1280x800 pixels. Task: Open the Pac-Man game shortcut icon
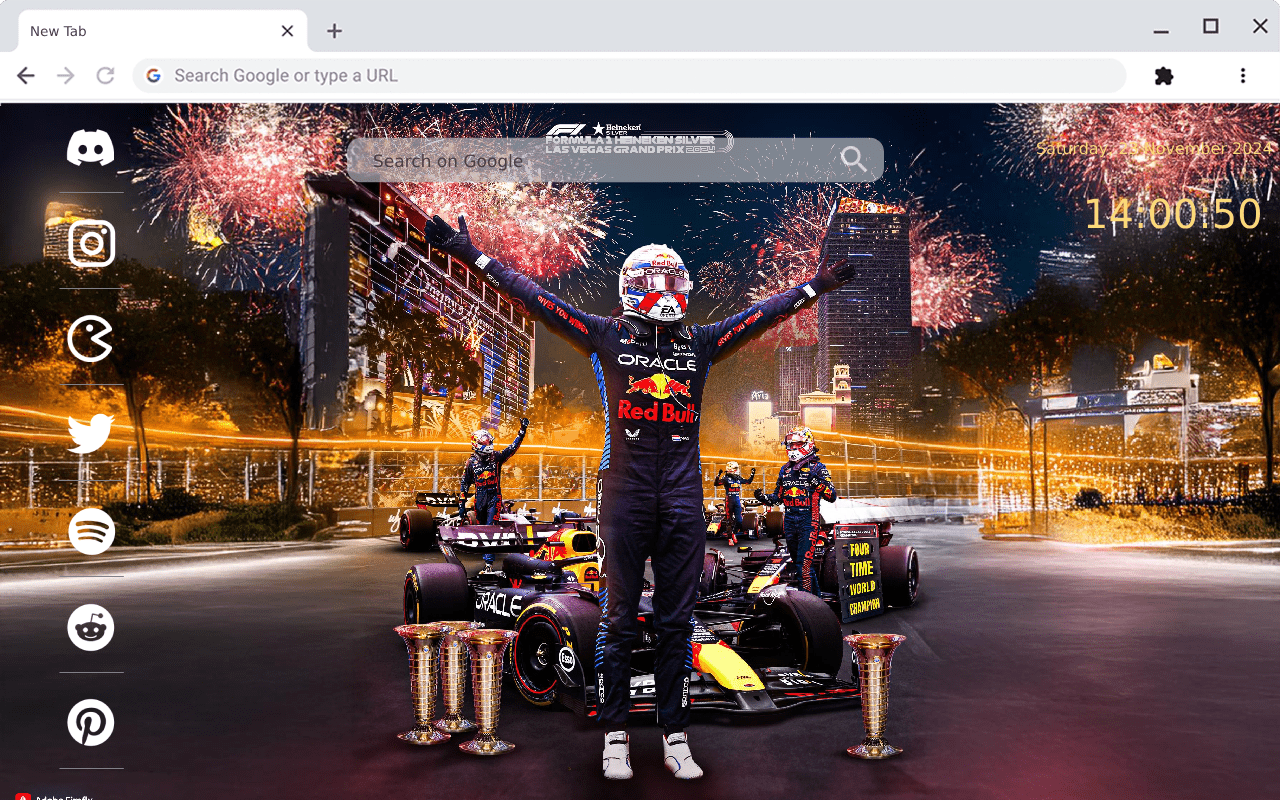[x=91, y=339]
